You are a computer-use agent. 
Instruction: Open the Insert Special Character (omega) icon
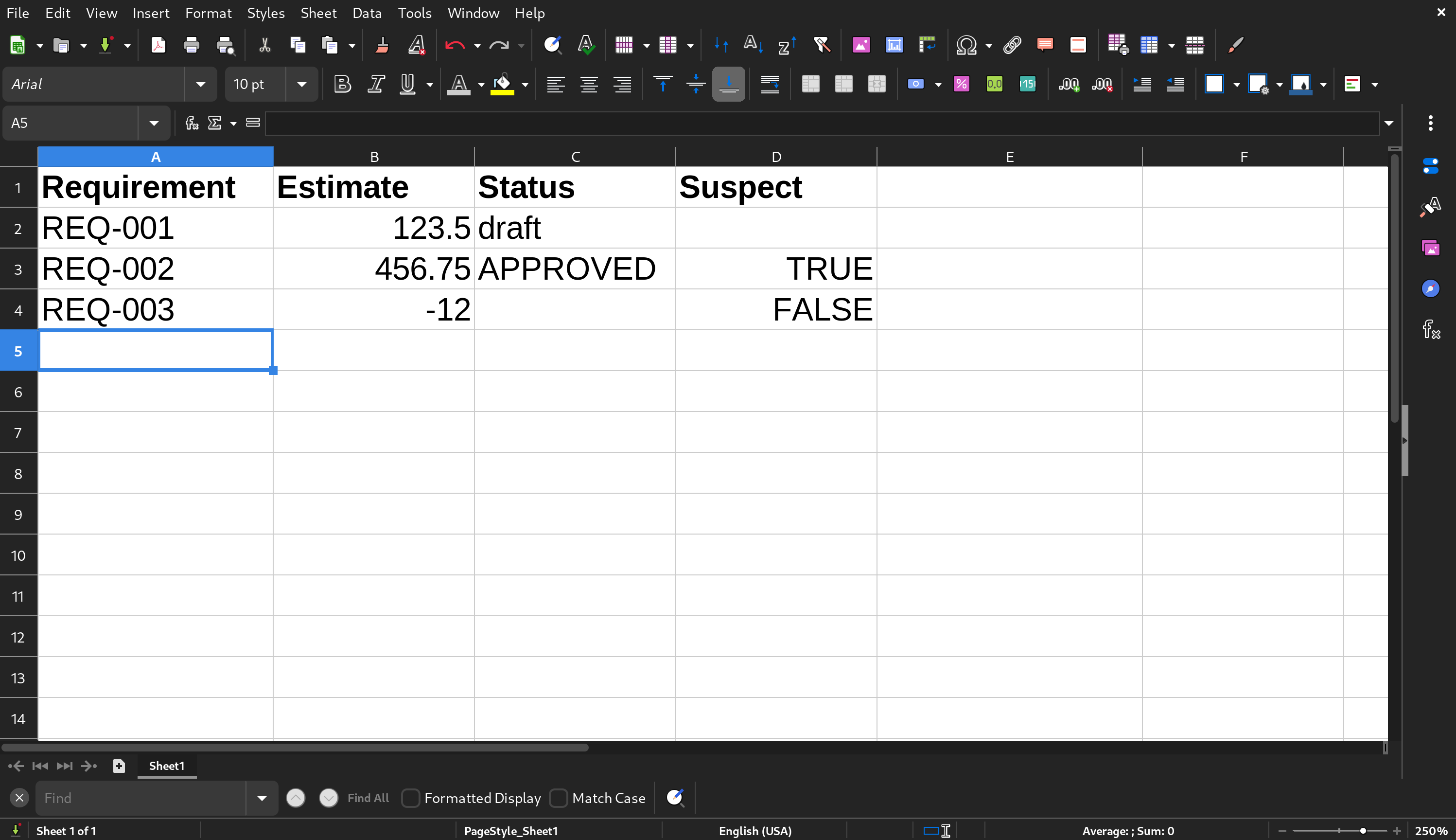click(966, 45)
